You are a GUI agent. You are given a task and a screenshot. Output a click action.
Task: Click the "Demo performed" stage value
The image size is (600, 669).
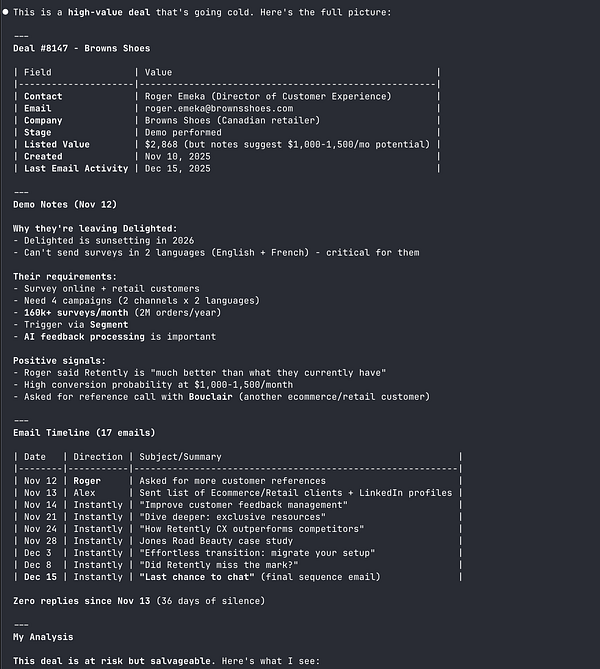pos(184,132)
